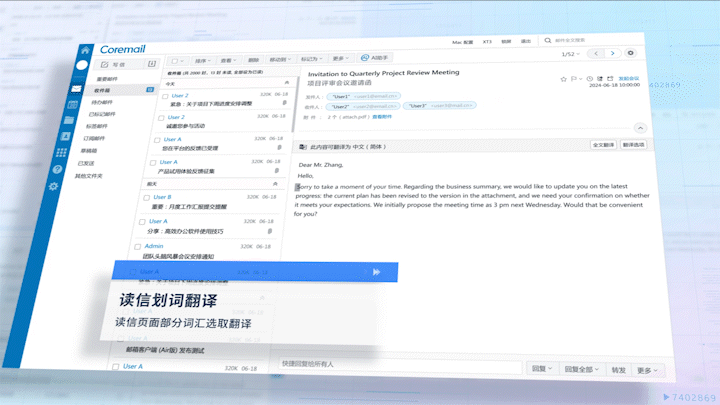Star the opened email
The height and width of the screenshot is (405, 720).
(562, 78)
